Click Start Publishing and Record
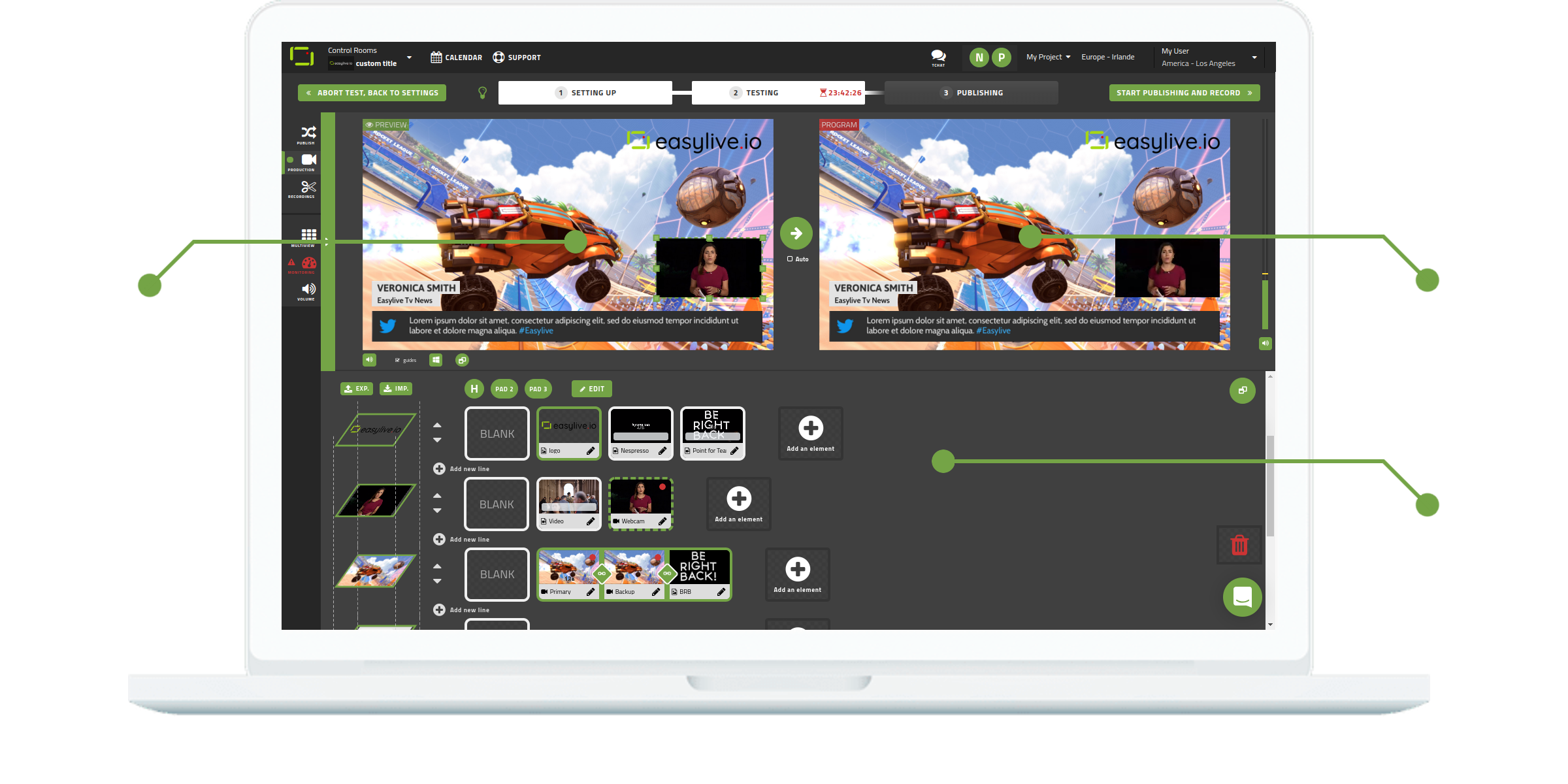Image resolution: width=1568 pixels, height=784 pixels. click(x=1184, y=93)
